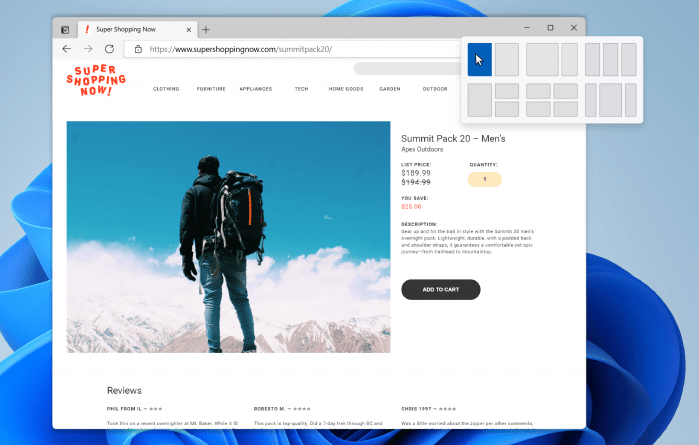This screenshot has width=699, height=445.
Task: Snap to wide left zone of uneven two-column layout
Action: [542, 59]
